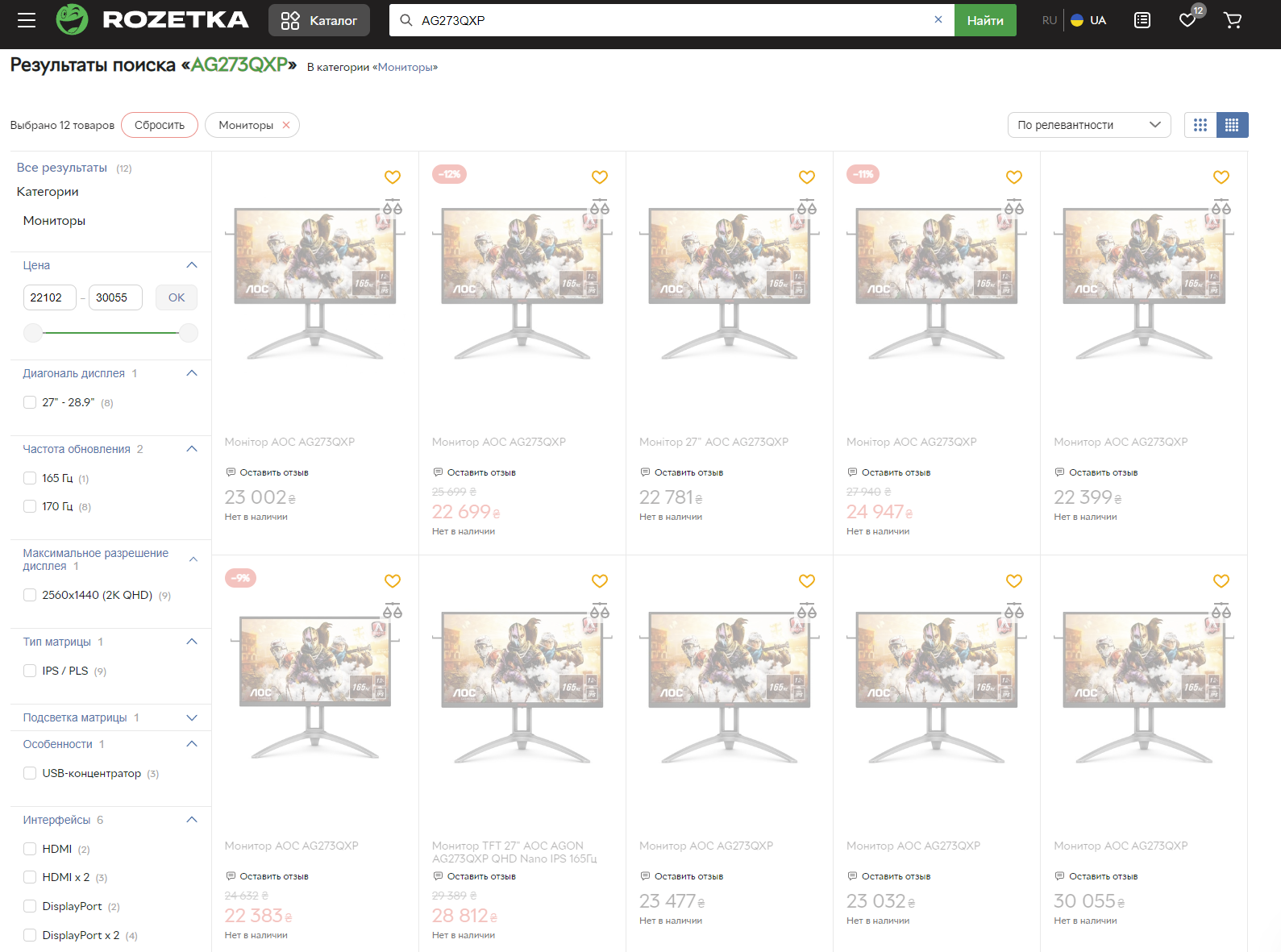The height and width of the screenshot is (952, 1281).
Task: Collapse the Частота обновления filter section
Action: click(x=192, y=449)
